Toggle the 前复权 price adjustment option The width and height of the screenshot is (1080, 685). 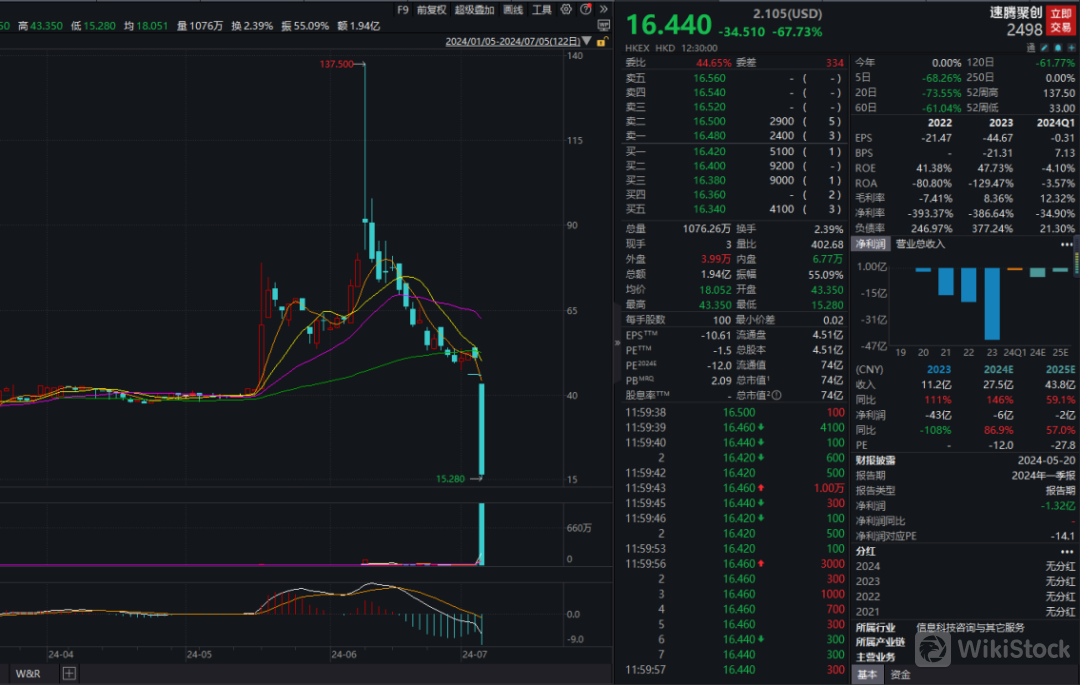pos(431,9)
